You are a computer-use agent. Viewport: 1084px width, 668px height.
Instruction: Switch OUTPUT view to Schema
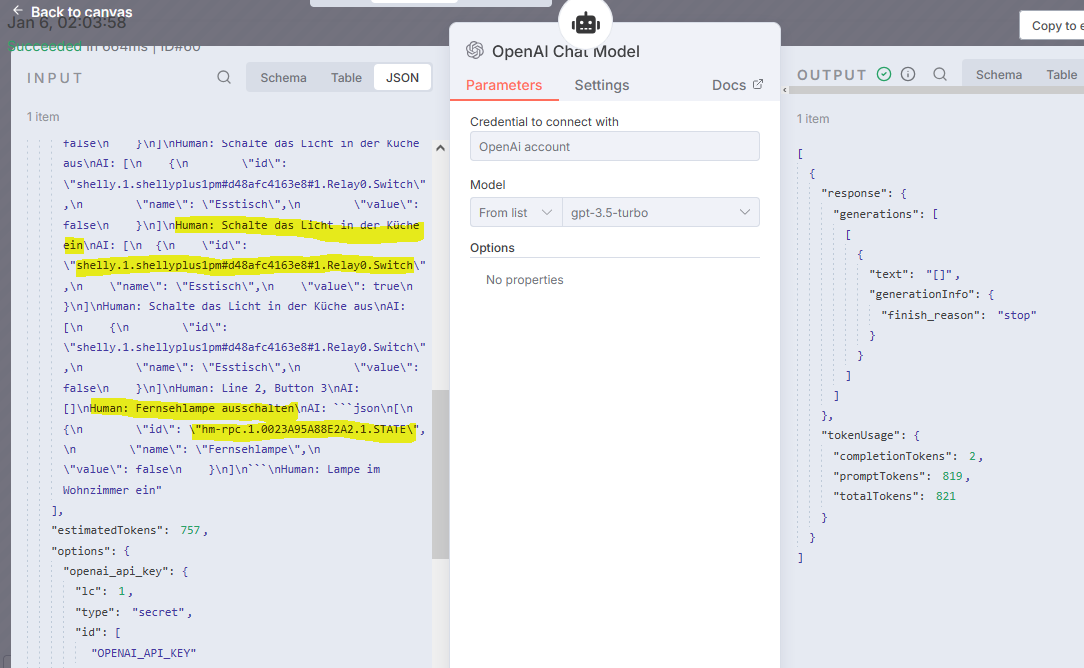998,75
